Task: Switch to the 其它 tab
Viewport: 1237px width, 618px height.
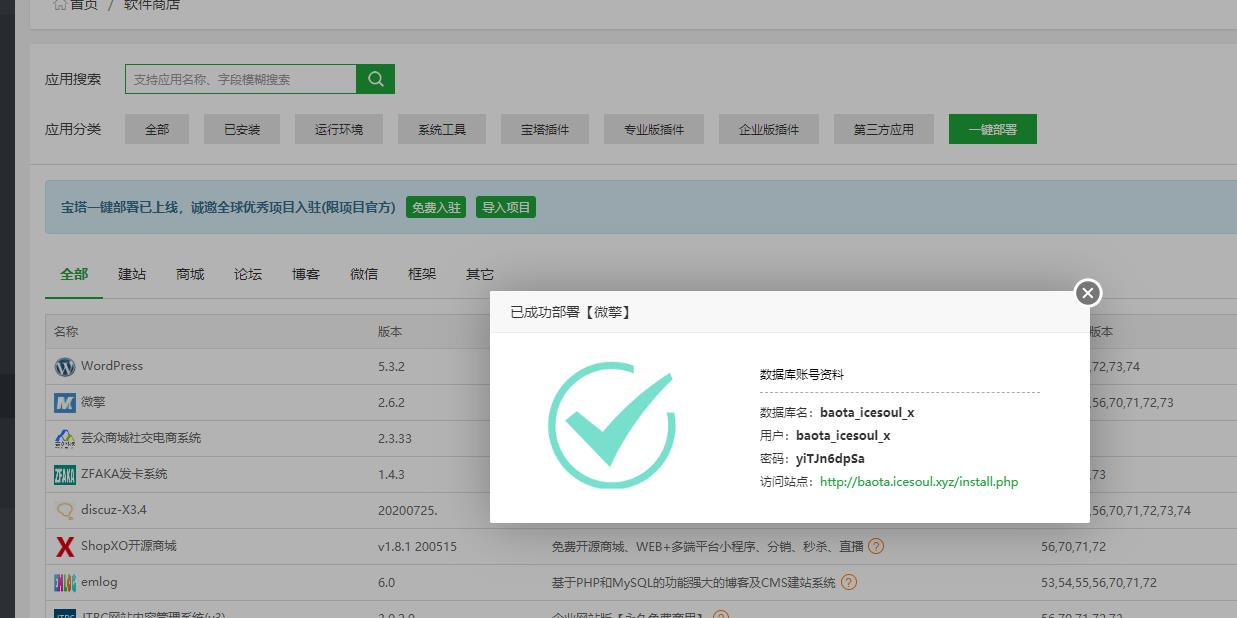Action: [480, 274]
